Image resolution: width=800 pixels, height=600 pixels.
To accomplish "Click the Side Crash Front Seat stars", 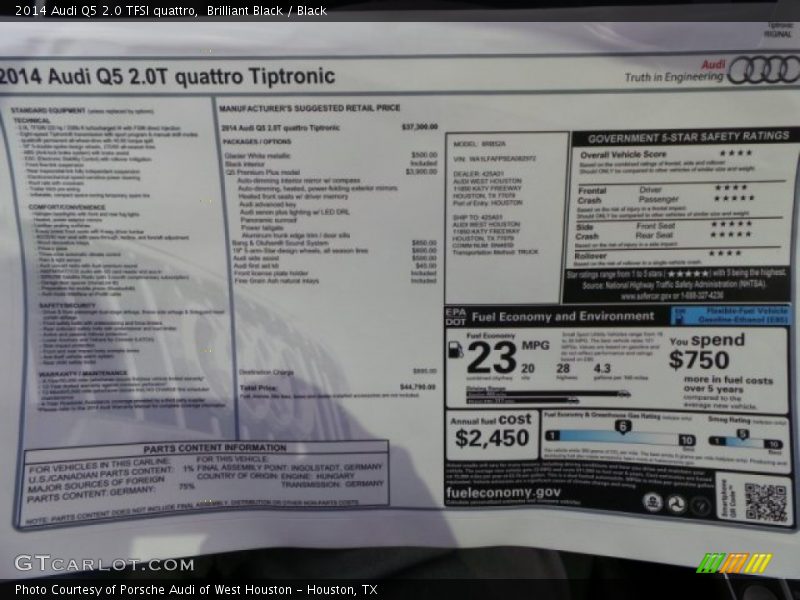I will [x=732, y=224].
